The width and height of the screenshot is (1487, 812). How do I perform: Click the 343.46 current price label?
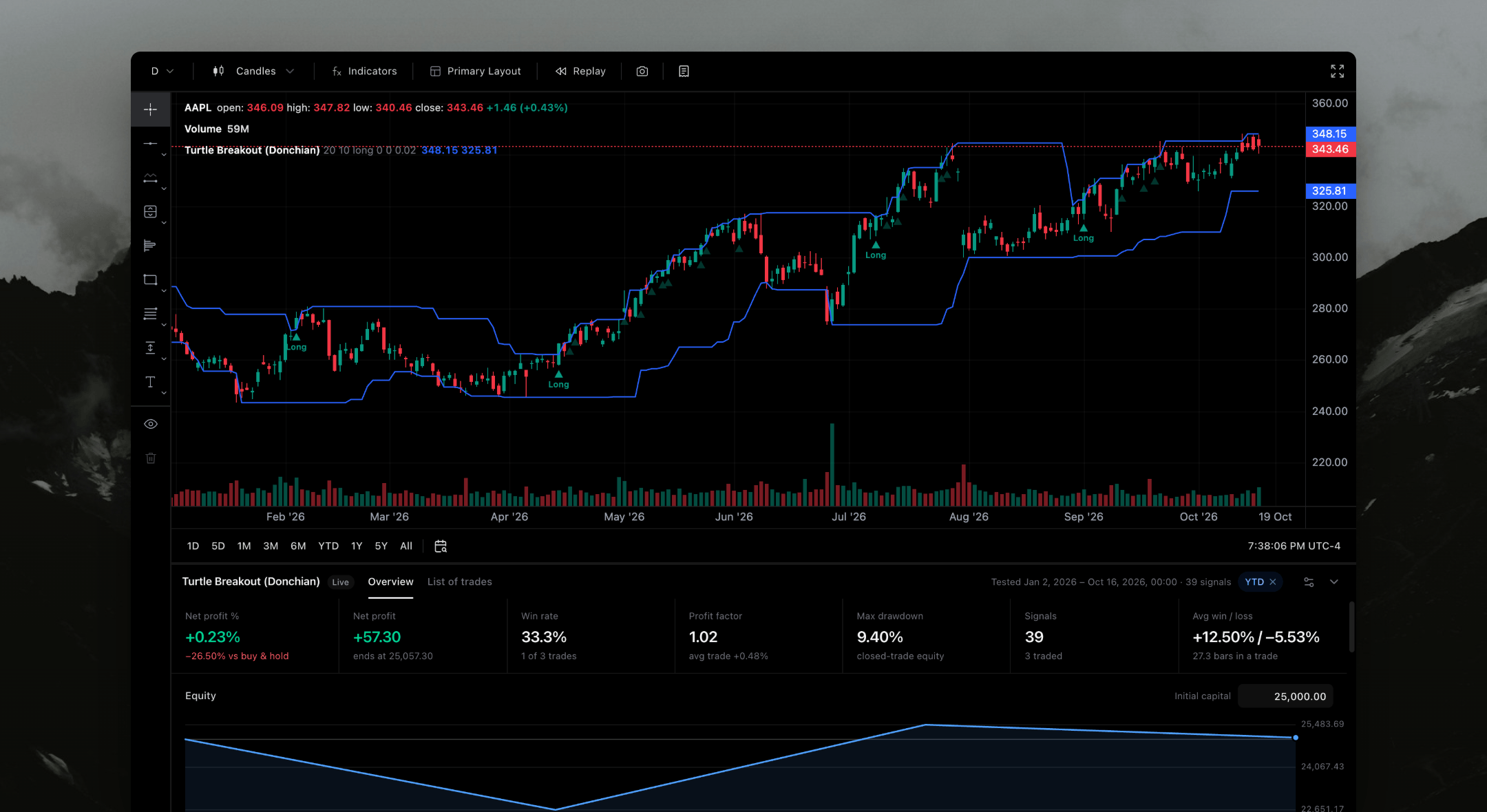pyautogui.click(x=1330, y=149)
